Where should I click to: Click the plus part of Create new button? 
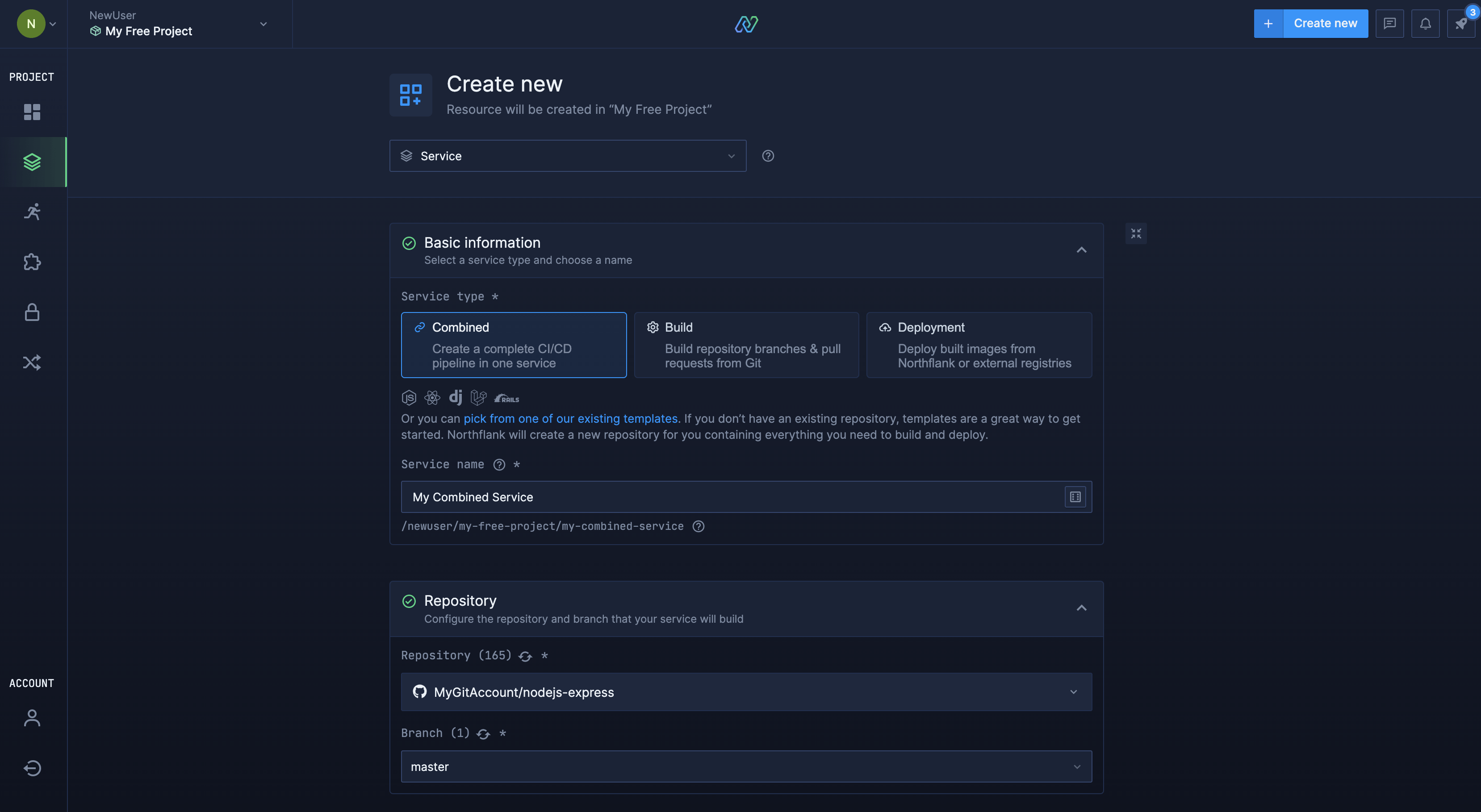tap(1268, 24)
